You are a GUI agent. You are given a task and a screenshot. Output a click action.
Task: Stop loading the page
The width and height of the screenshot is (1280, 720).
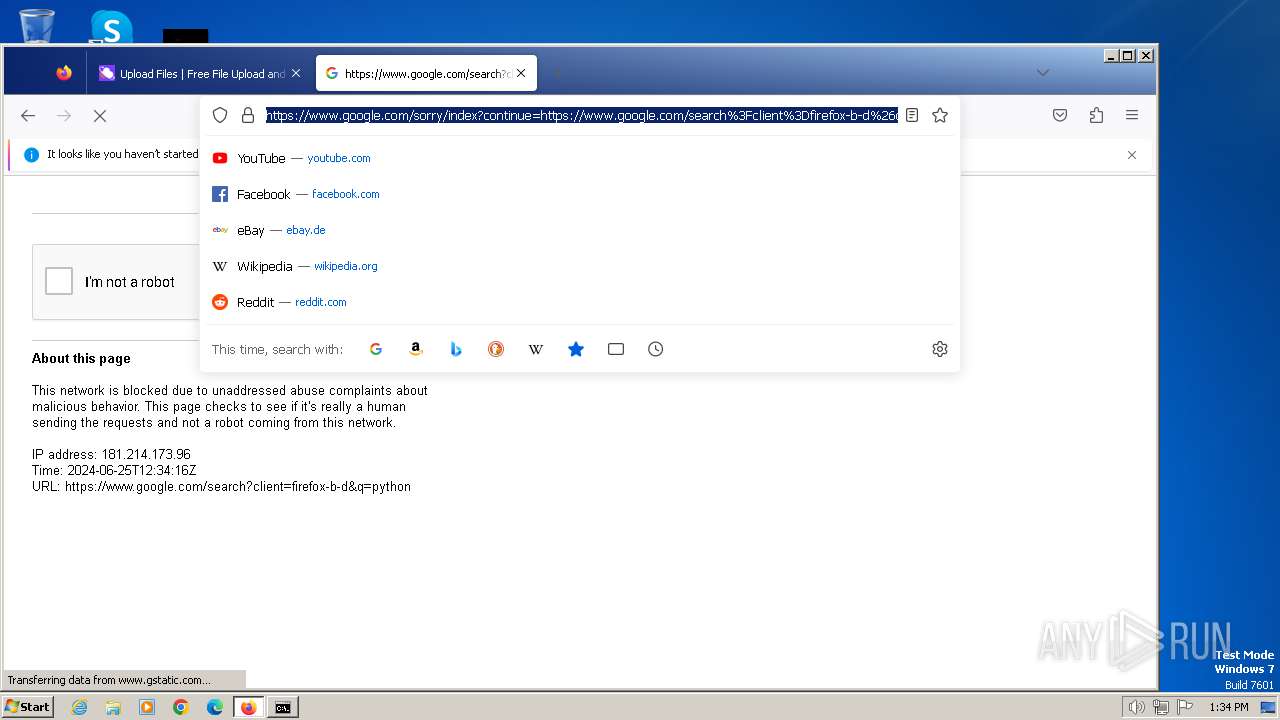(100, 116)
